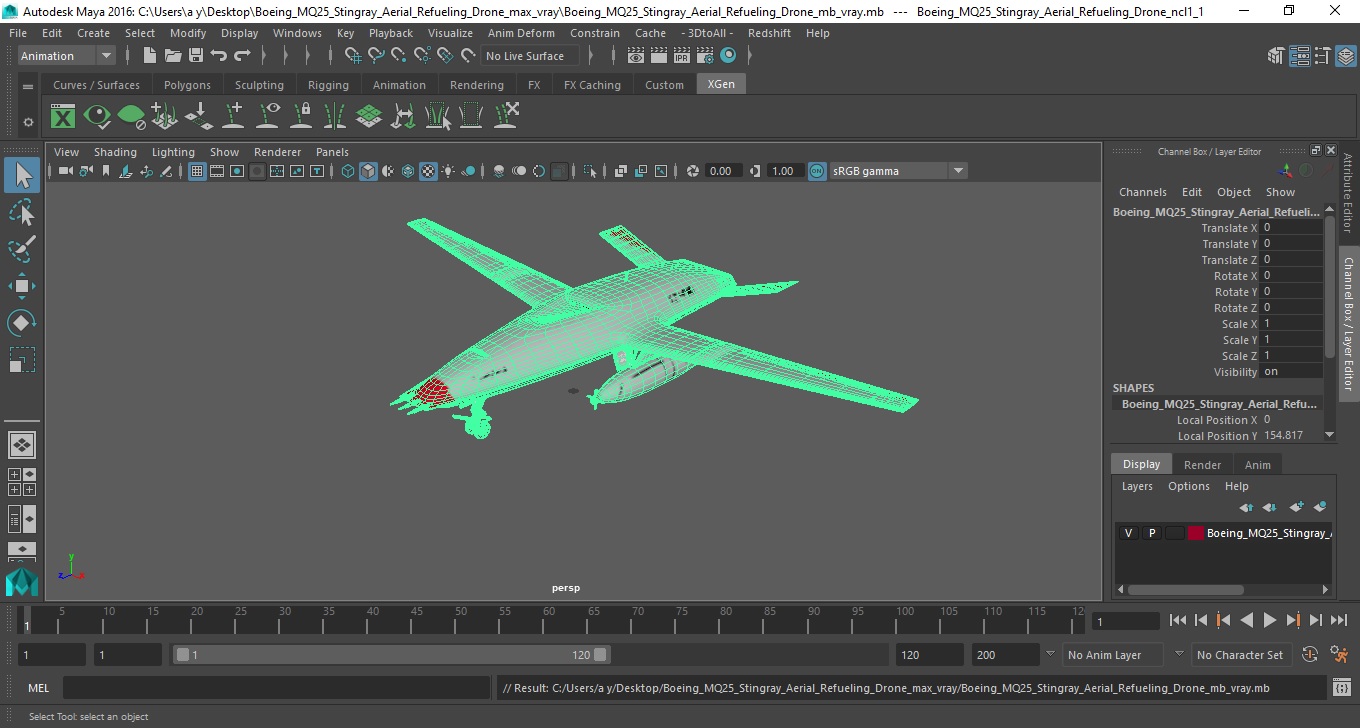Activate the Rotate tool

(22, 323)
